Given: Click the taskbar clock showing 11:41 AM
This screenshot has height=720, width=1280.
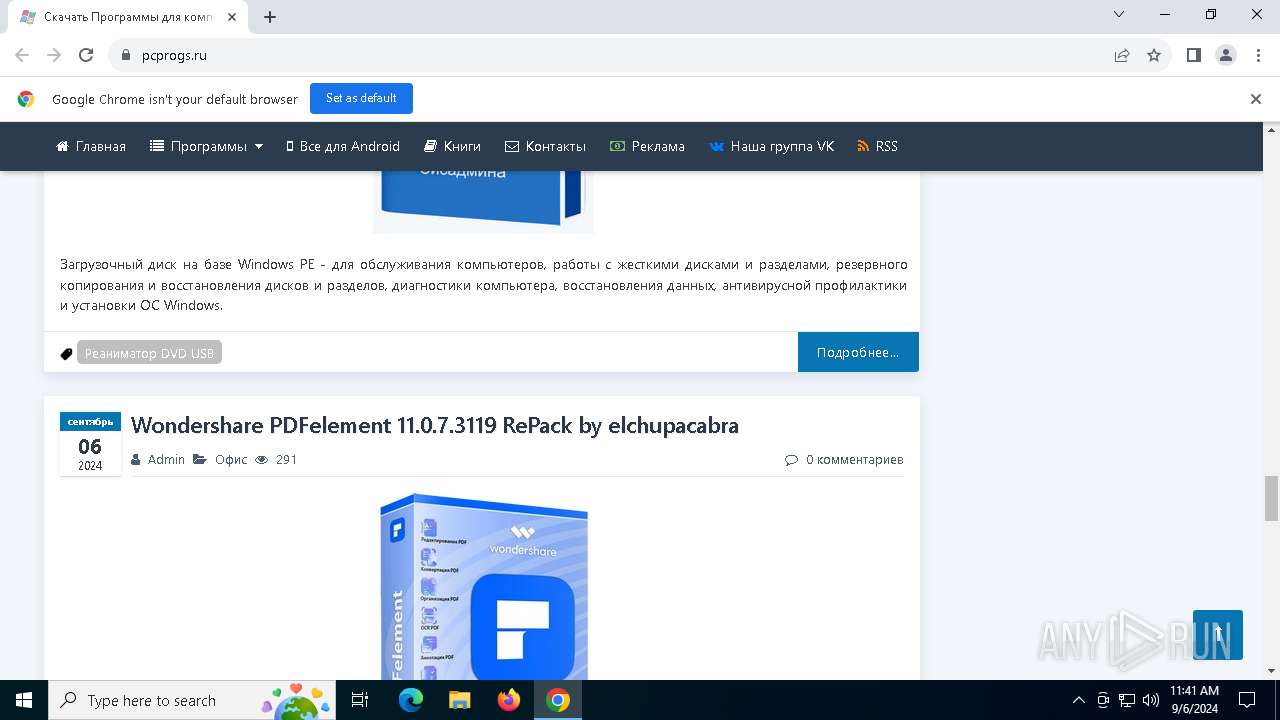Looking at the screenshot, I should [x=1194, y=700].
